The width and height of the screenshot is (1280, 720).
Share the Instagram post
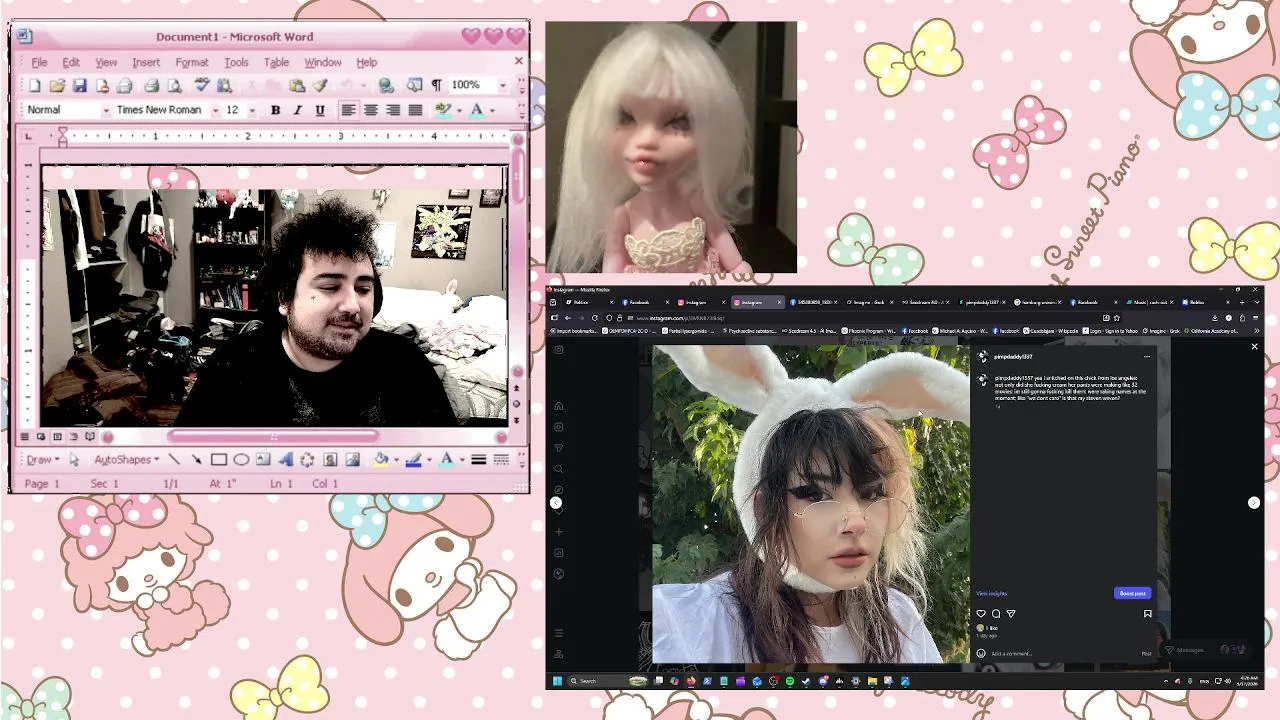pos(1011,614)
